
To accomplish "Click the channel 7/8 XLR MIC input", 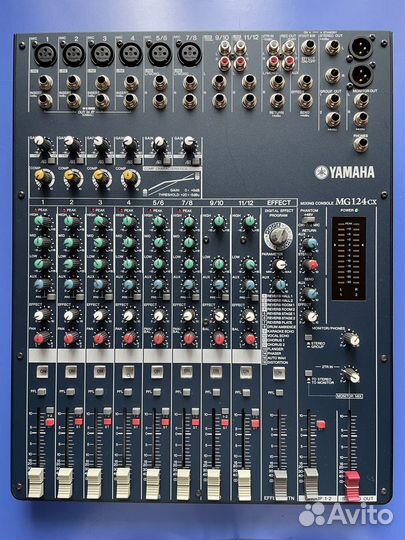I will [x=189, y=54].
